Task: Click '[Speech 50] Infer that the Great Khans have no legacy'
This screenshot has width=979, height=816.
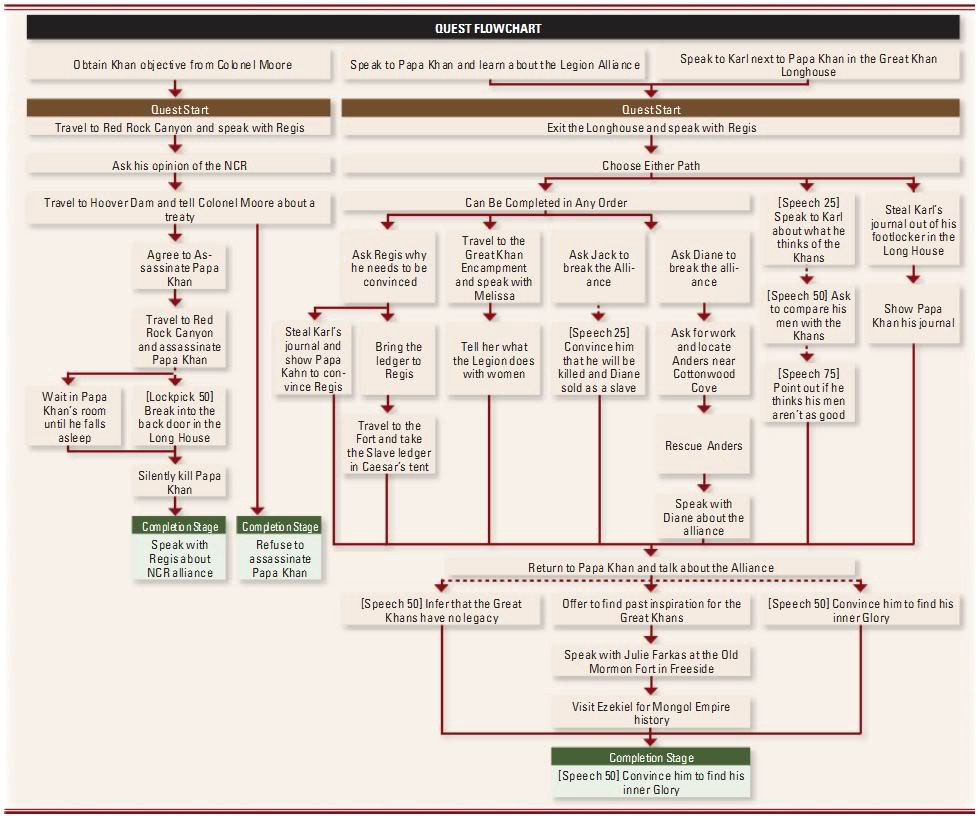Action: coord(441,611)
